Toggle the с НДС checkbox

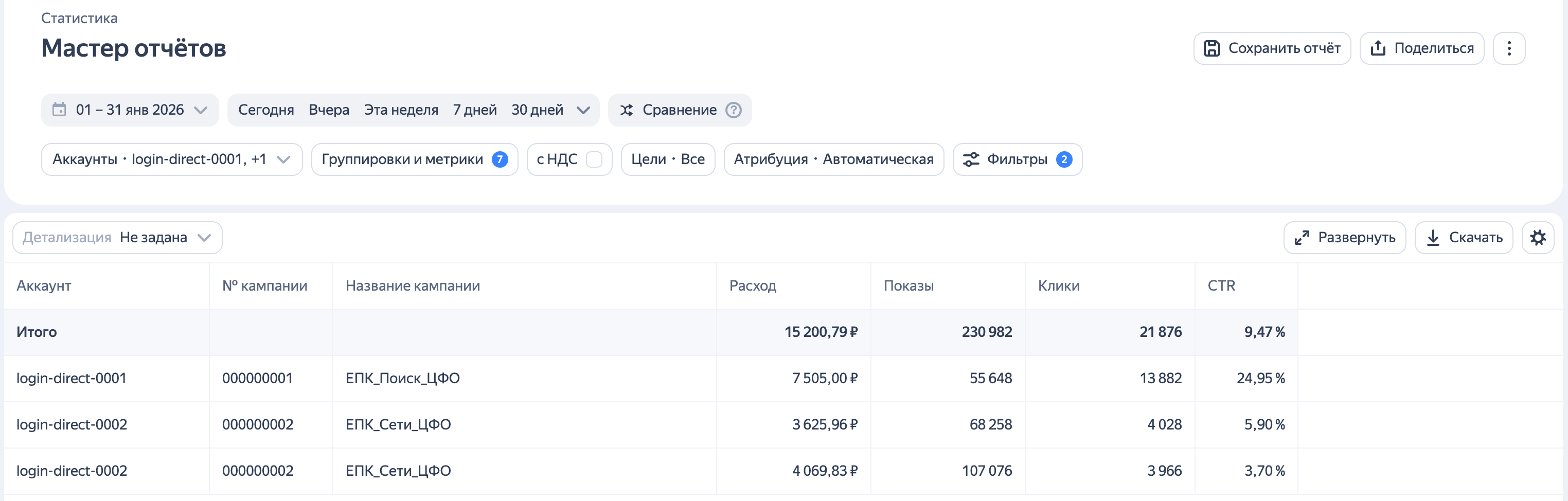click(594, 159)
